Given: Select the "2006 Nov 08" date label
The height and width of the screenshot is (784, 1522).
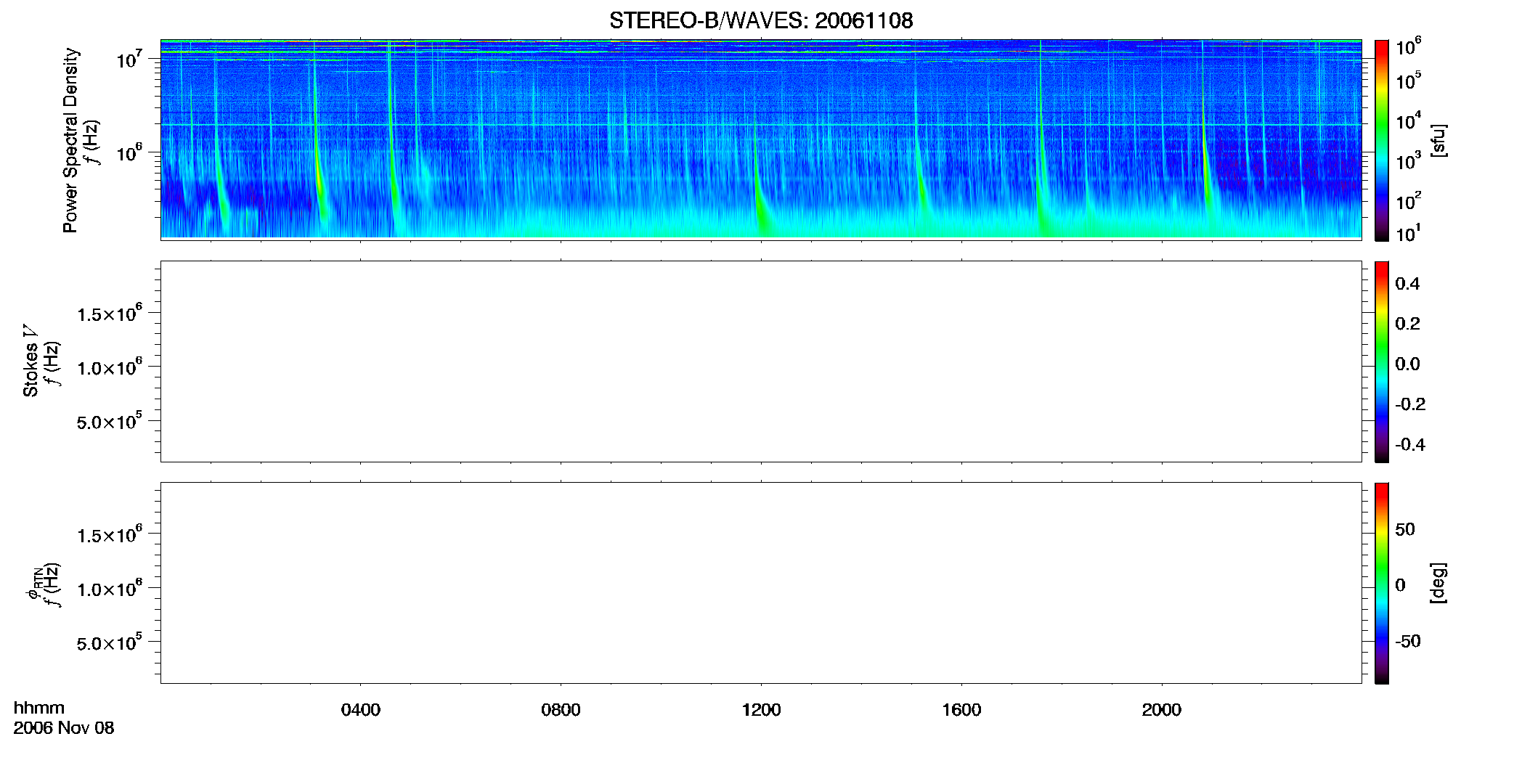Looking at the screenshot, I should click(x=64, y=728).
